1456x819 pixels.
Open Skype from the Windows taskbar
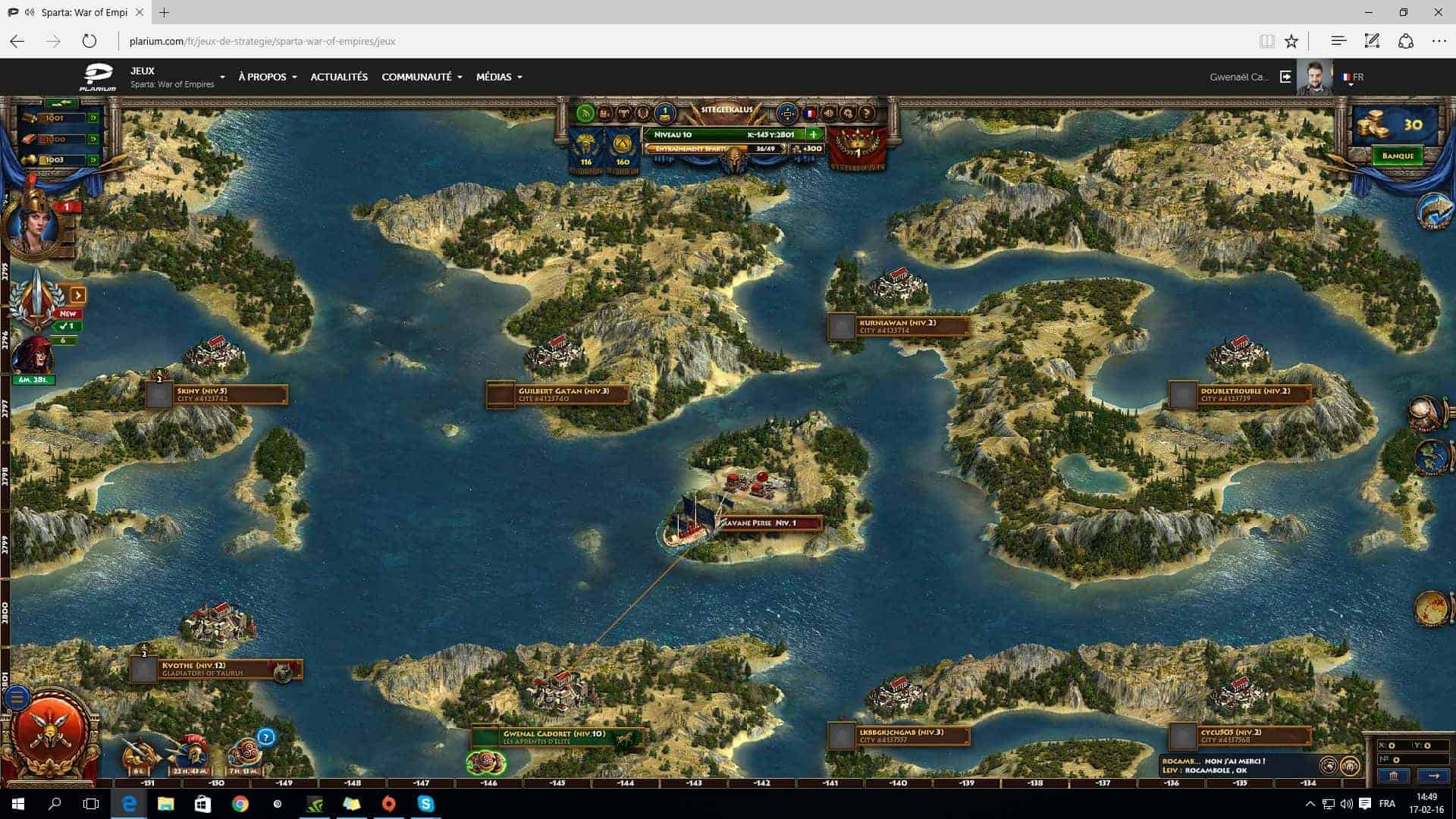click(425, 804)
